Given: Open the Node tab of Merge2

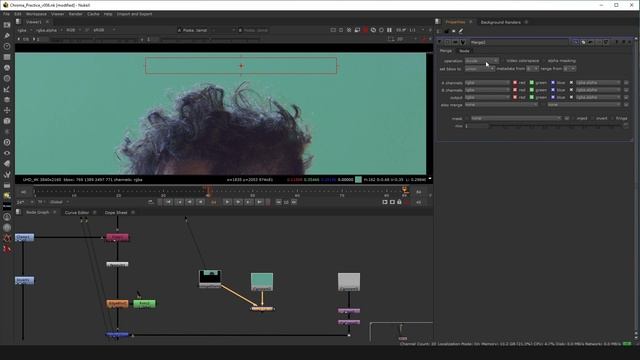Looking at the screenshot, I should [x=464, y=51].
